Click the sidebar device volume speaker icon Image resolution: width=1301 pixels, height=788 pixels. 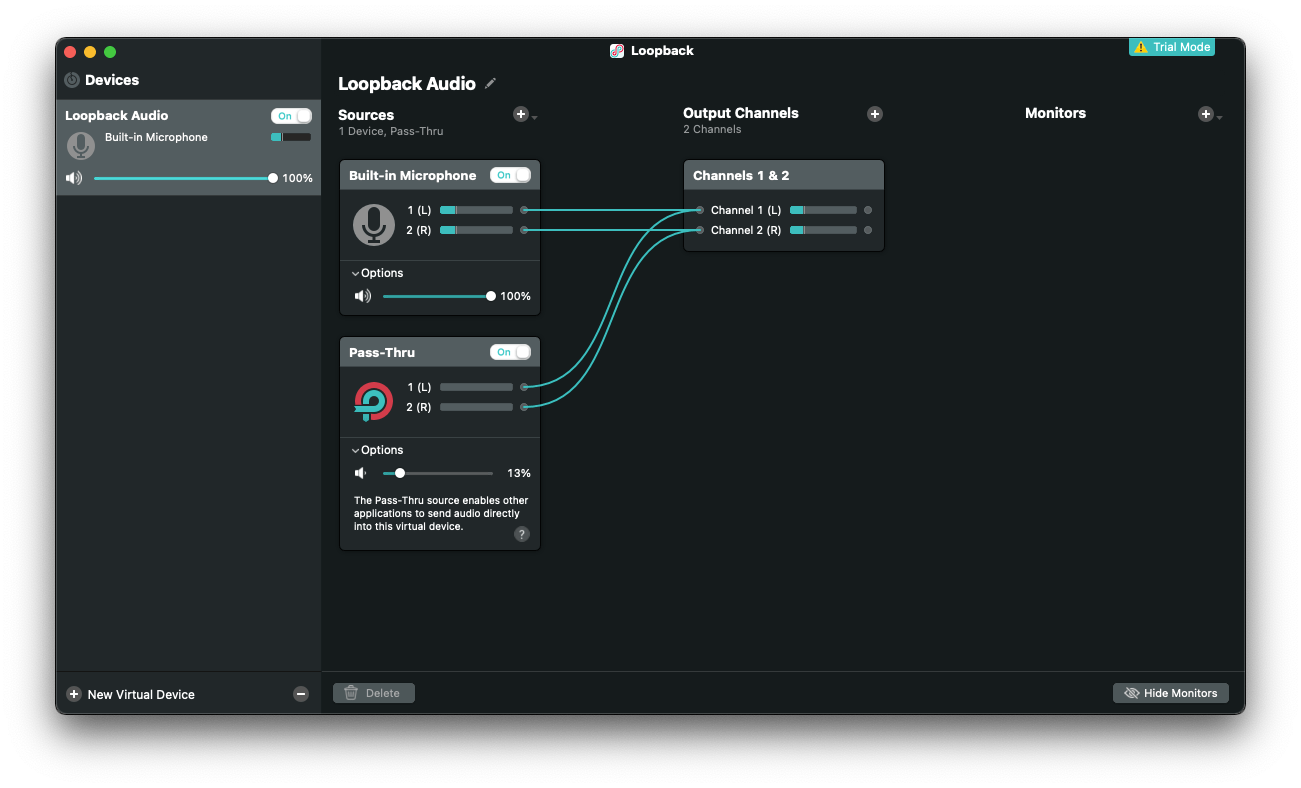(x=74, y=178)
